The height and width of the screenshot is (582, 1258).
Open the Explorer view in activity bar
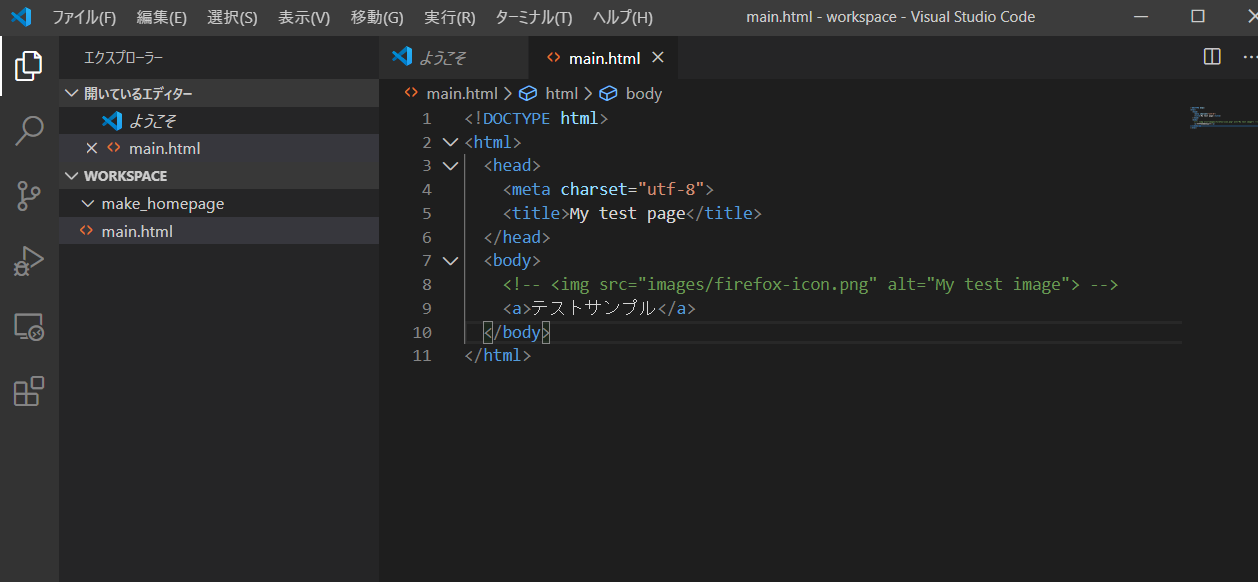click(x=29, y=66)
